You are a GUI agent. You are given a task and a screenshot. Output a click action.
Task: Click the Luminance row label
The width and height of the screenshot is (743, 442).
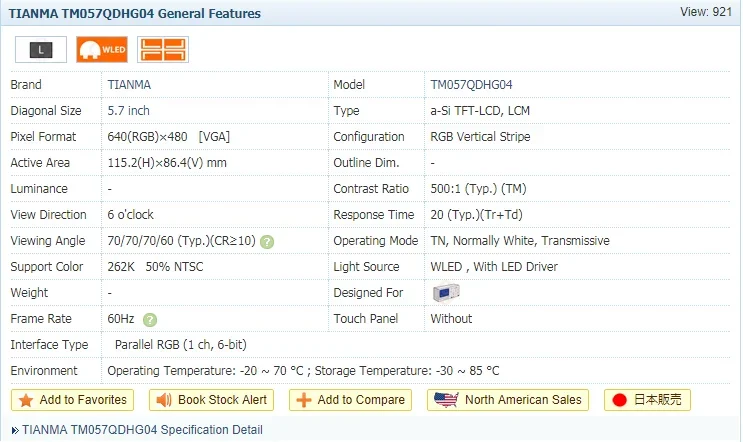pos(39,189)
